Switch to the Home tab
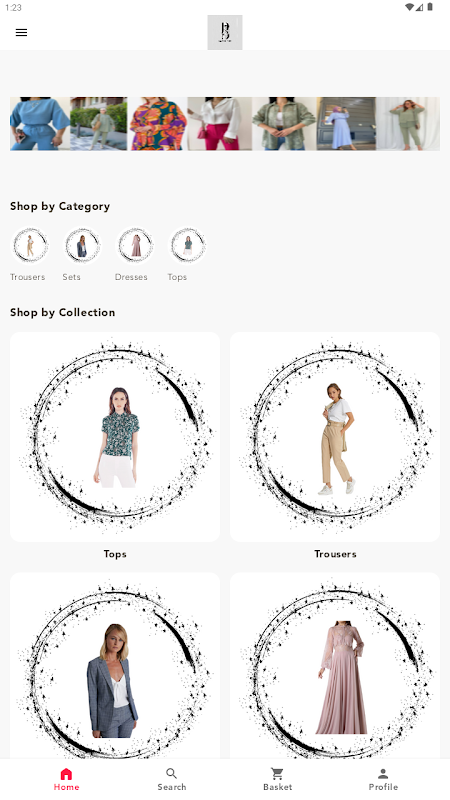The image size is (450, 800). click(66, 779)
